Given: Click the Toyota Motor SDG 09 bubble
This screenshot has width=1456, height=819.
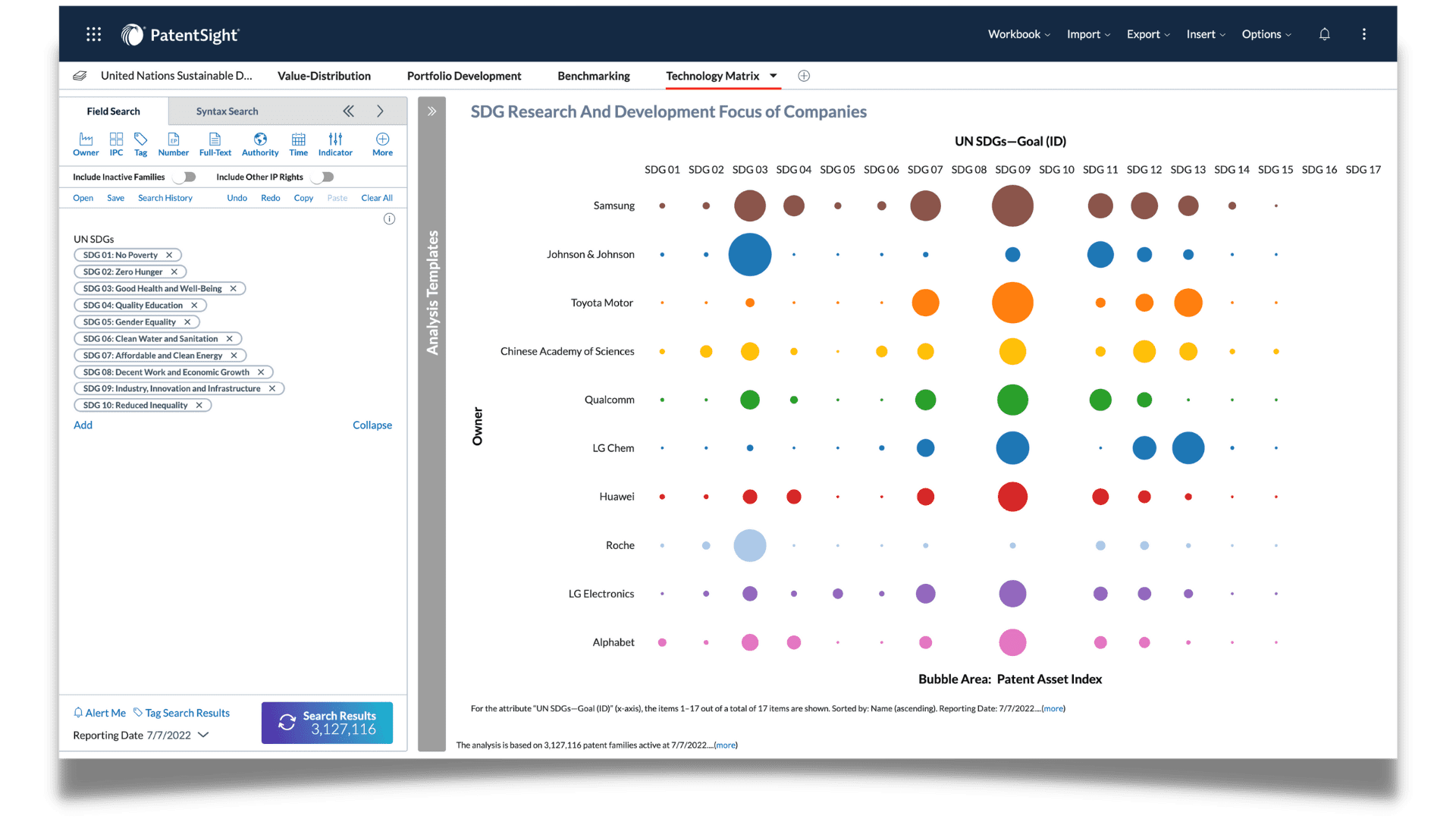Looking at the screenshot, I should click(x=1012, y=303).
